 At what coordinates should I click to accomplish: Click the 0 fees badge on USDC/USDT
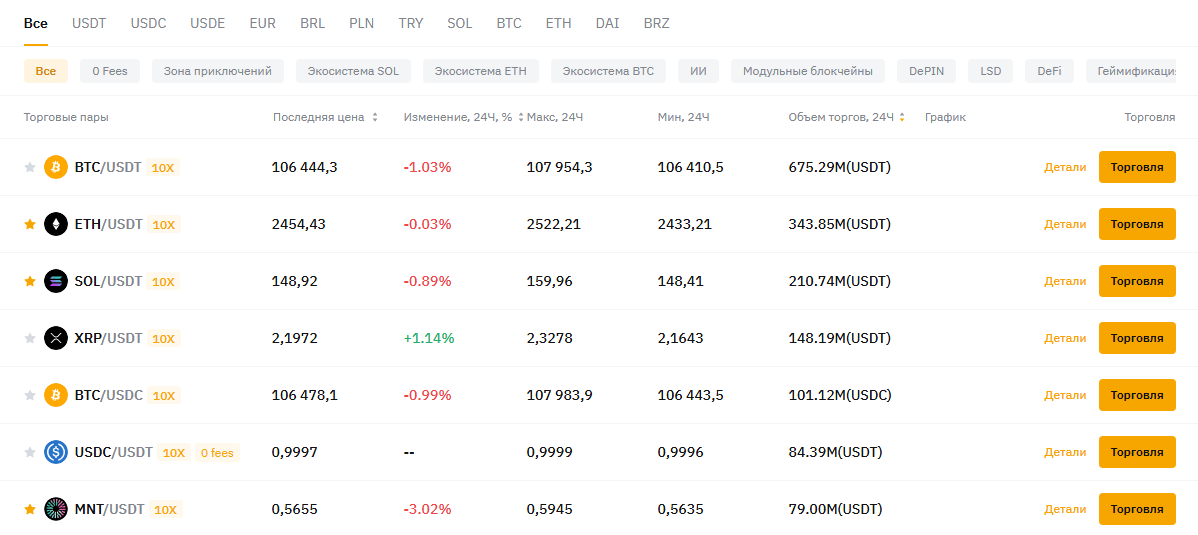click(217, 453)
